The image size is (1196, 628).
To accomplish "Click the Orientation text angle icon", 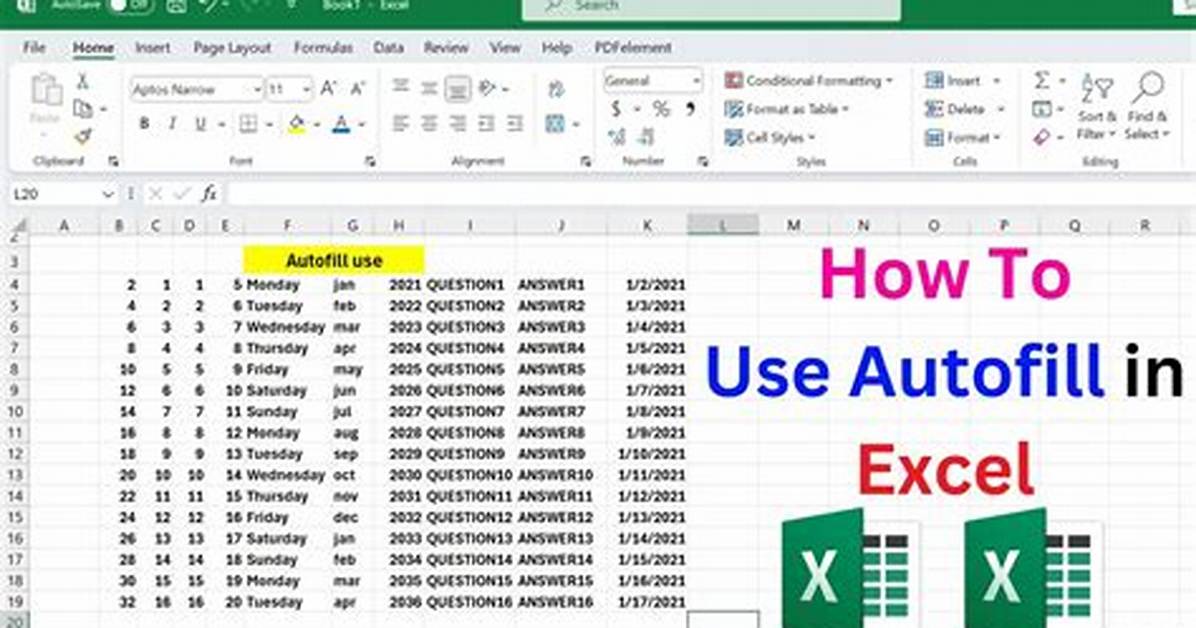I will pyautogui.click(x=487, y=89).
